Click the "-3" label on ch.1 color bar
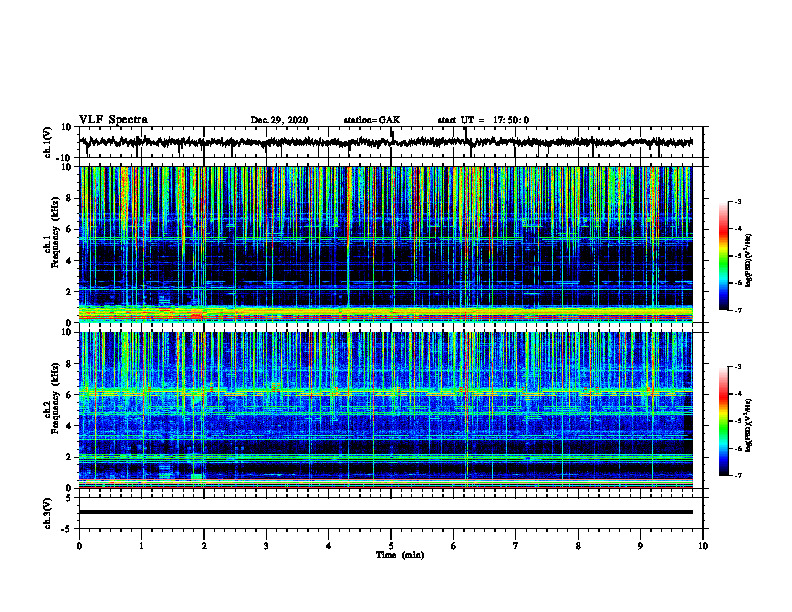 pos(737,202)
